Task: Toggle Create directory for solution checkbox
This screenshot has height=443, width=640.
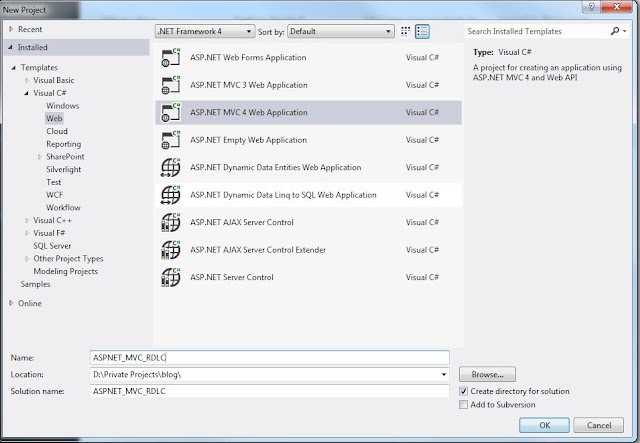Action: coord(463,391)
